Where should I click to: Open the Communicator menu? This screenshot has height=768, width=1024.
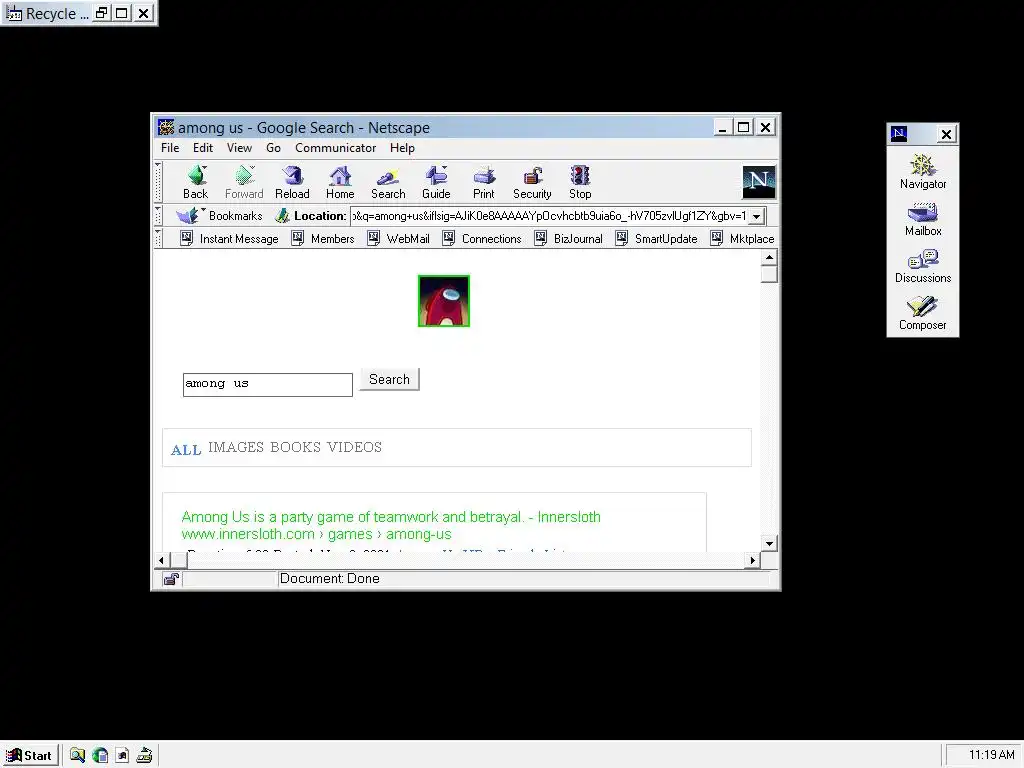coord(335,148)
